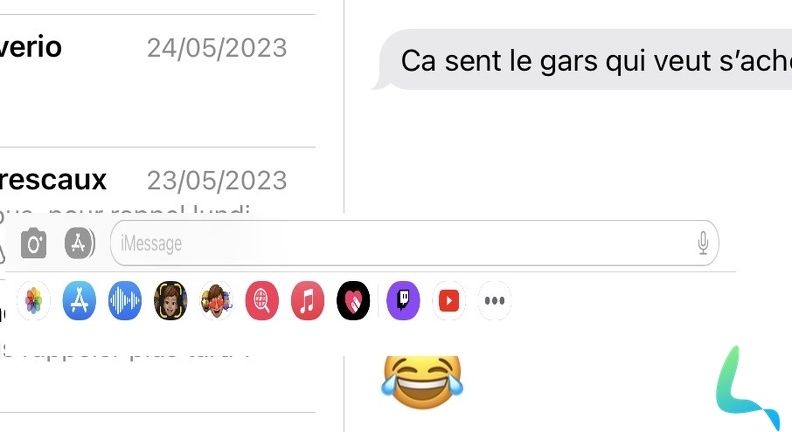Screen dimensions: 792x432
Task: Open the Apple Music app icon
Action: click(307, 301)
